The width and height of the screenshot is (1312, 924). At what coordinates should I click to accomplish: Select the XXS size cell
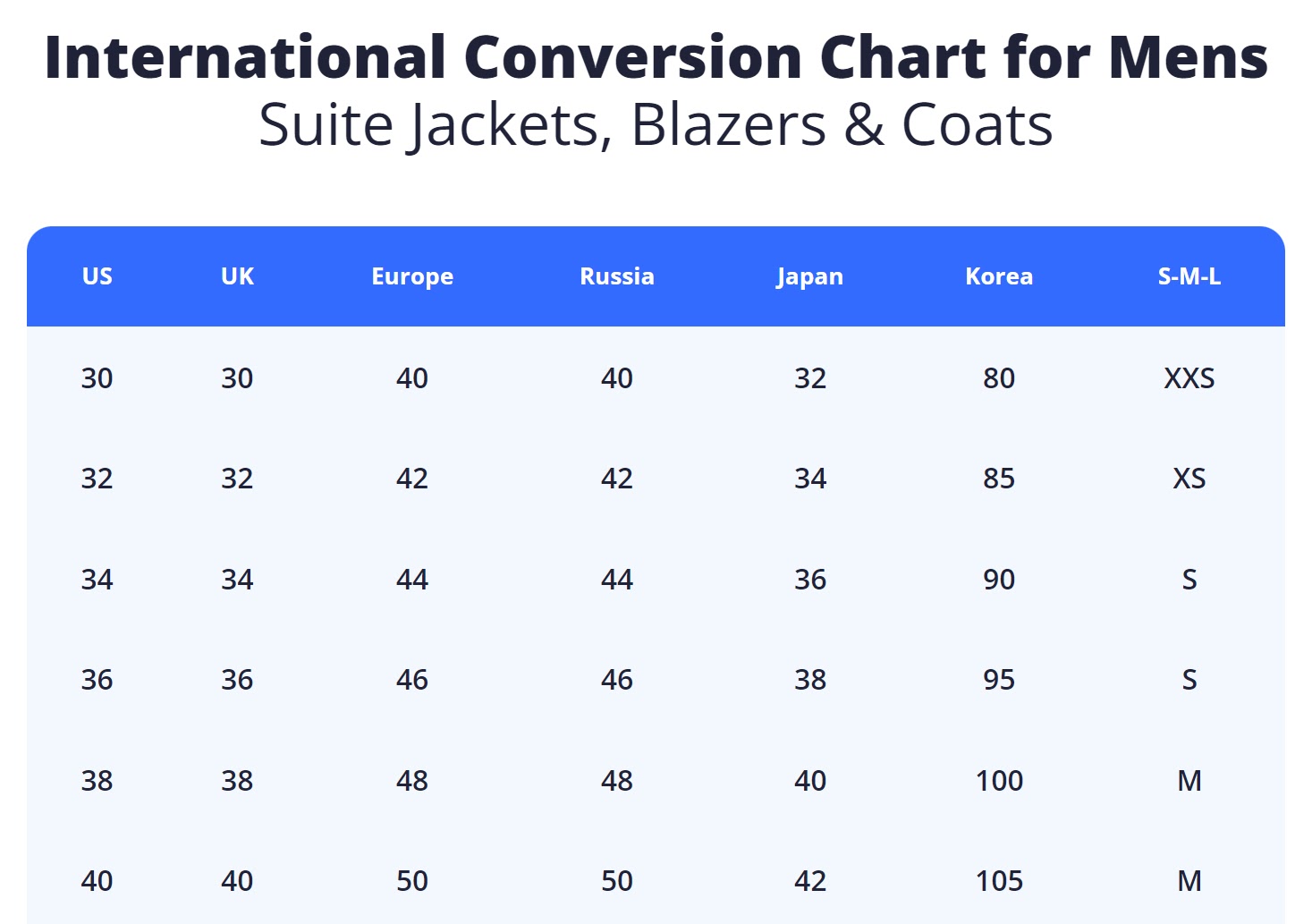pos(1189,378)
